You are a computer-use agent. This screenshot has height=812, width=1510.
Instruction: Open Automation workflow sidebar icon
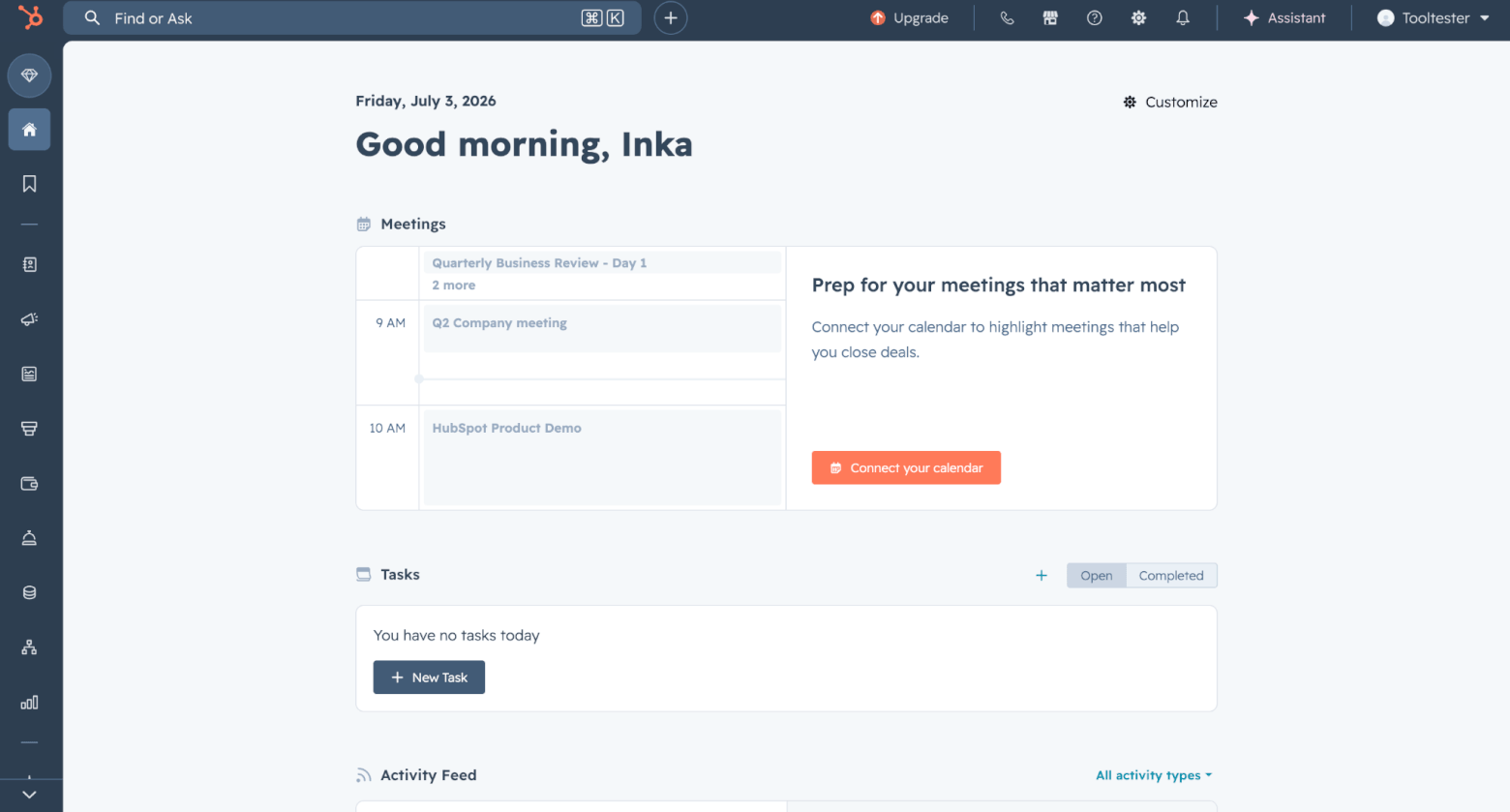click(29, 647)
